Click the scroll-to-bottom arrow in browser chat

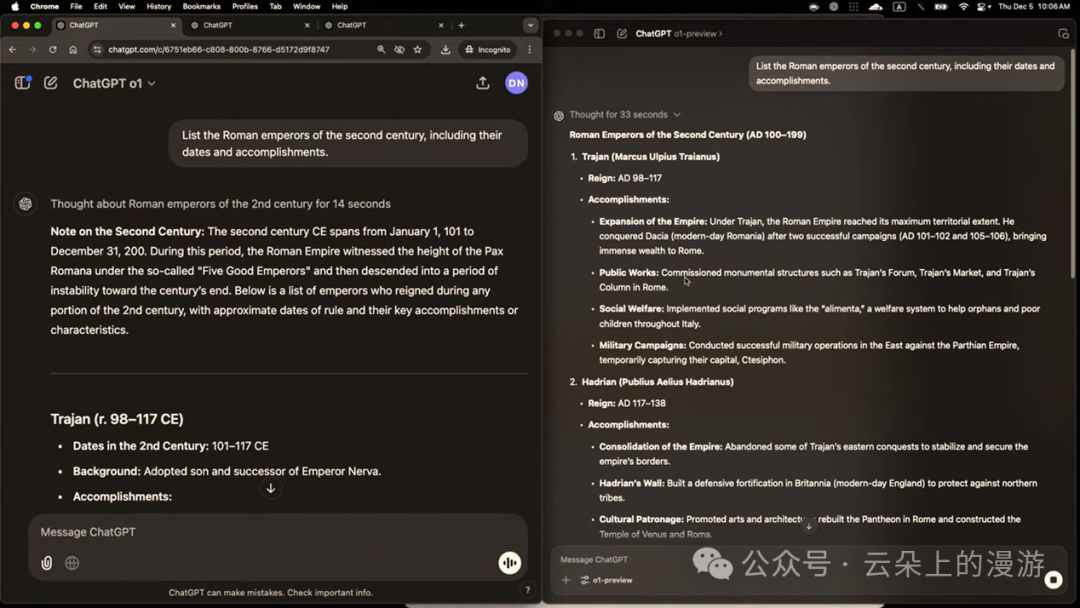[270, 488]
